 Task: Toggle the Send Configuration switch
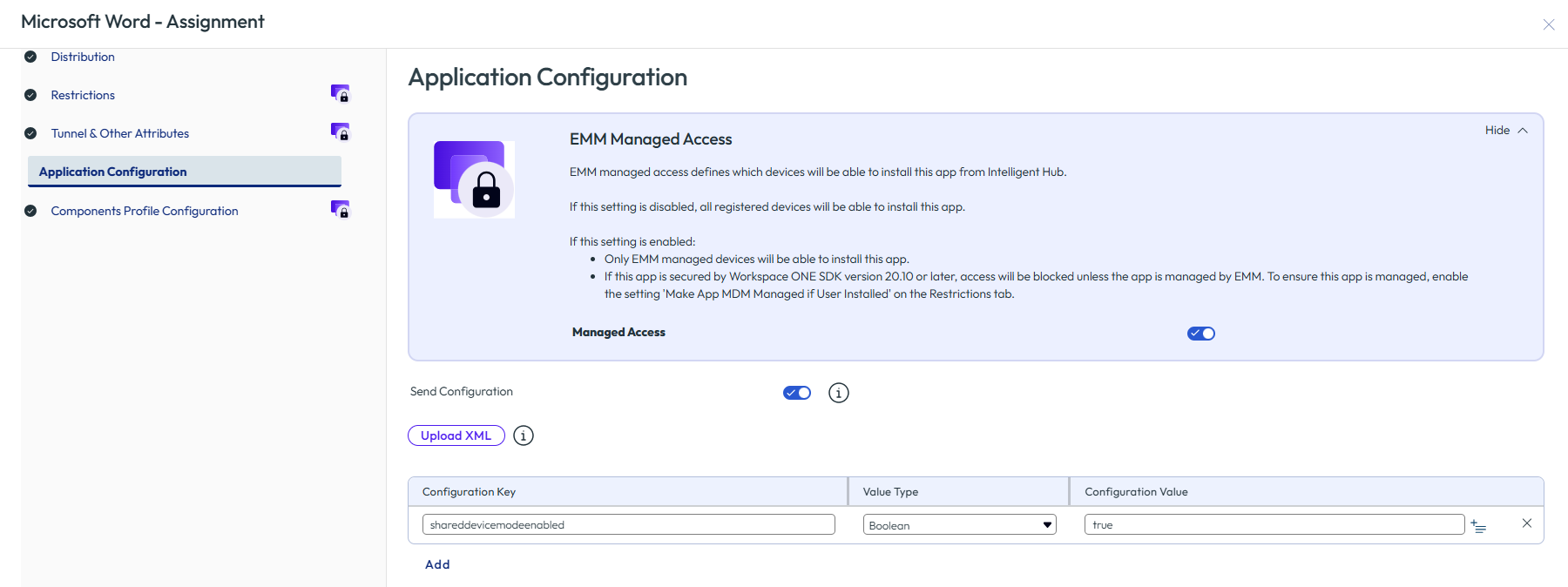pos(797,393)
